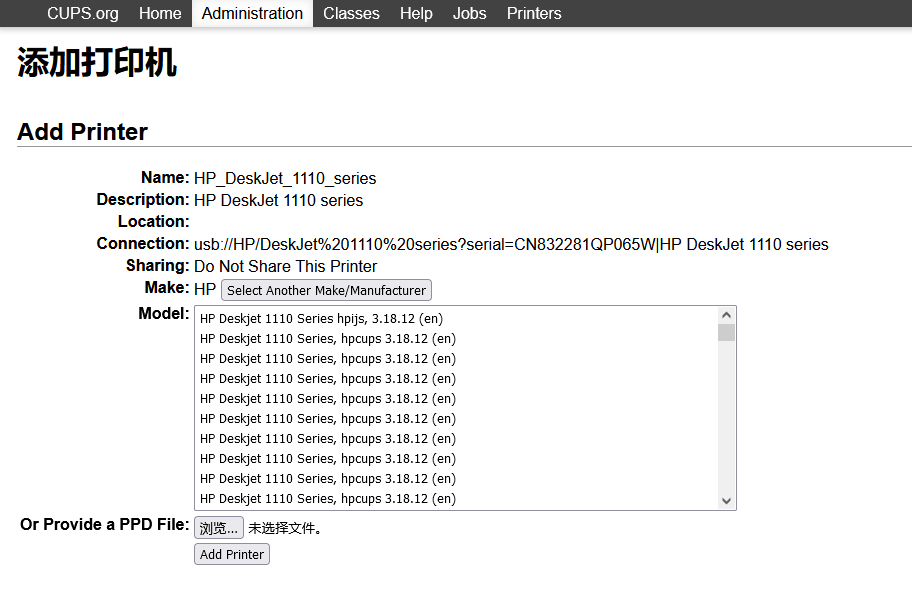Select the first hpcups entry in Model list
912x608 pixels.
click(327, 339)
